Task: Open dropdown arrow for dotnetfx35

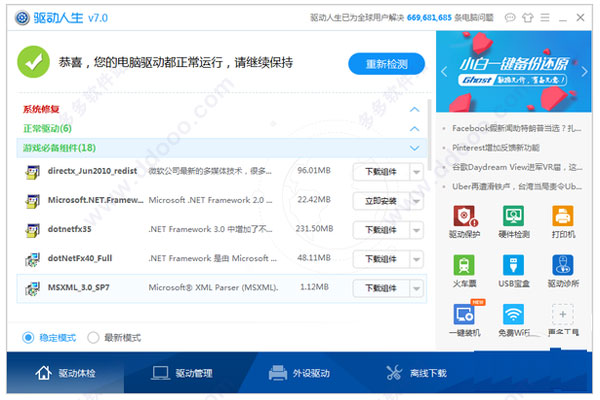Action: click(416, 230)
